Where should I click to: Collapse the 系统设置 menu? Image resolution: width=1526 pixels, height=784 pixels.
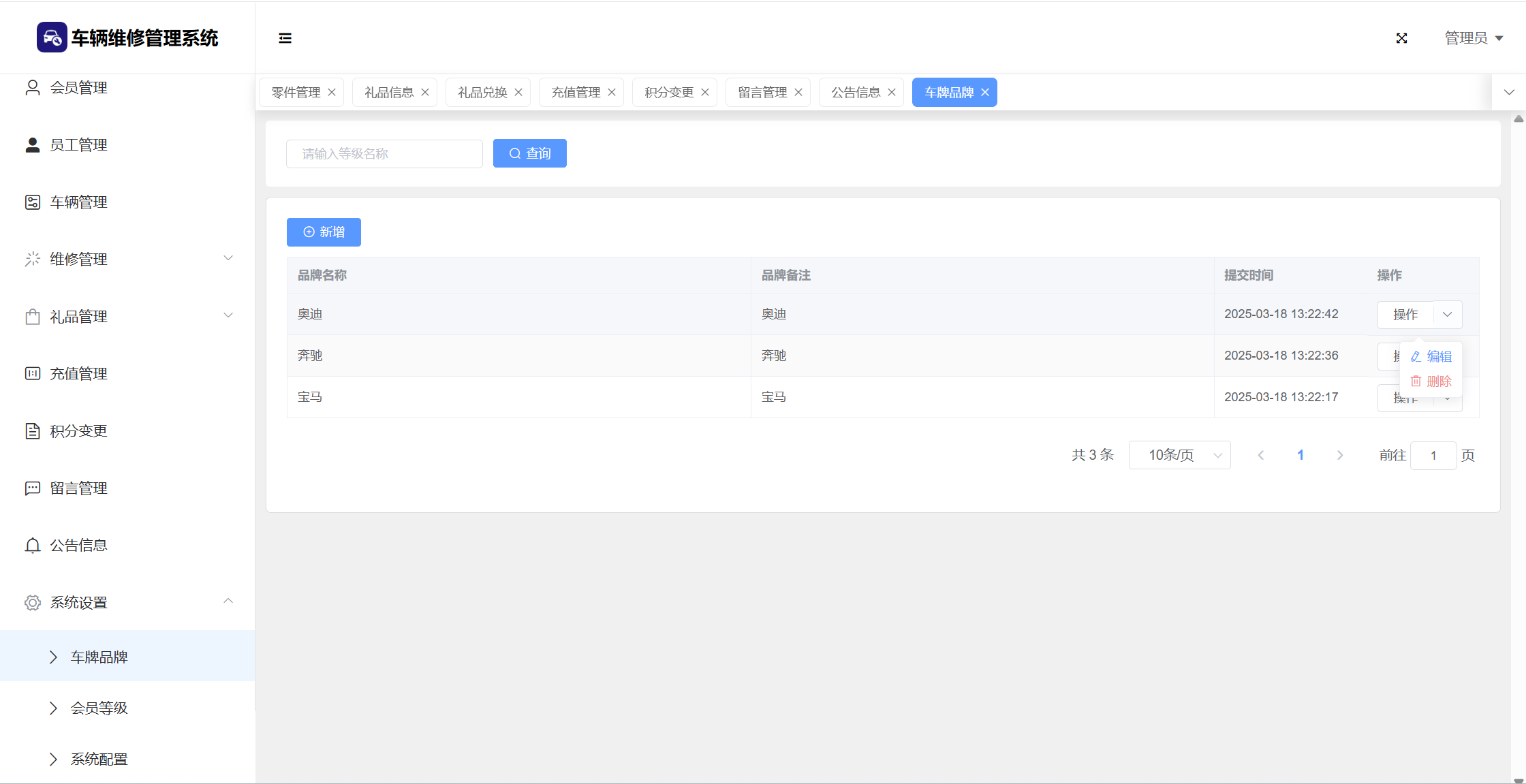[x=228, y=601]
